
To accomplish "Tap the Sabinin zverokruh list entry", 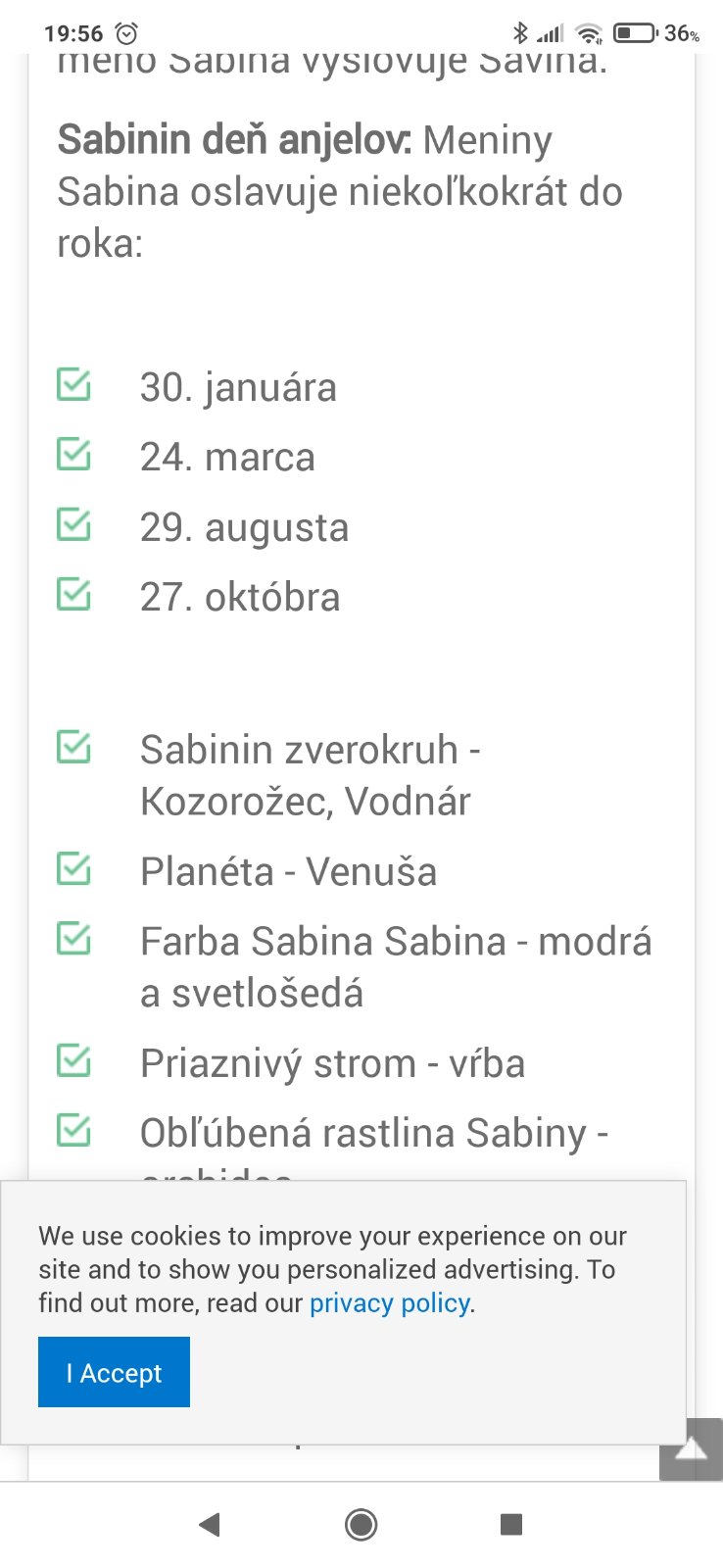I will pos(310,775).
